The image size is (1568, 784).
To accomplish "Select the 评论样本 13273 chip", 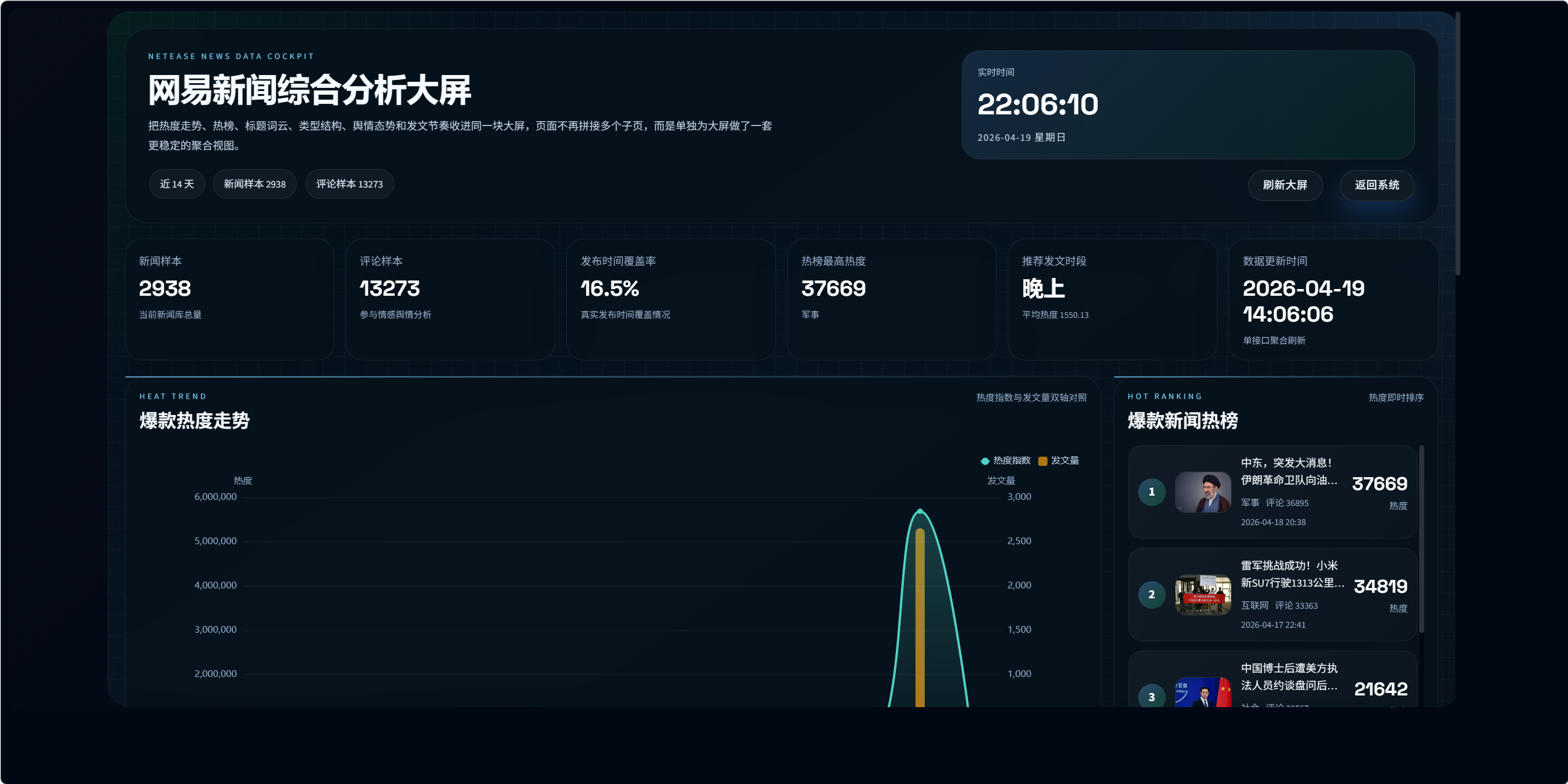I will (x=349, y=184).
